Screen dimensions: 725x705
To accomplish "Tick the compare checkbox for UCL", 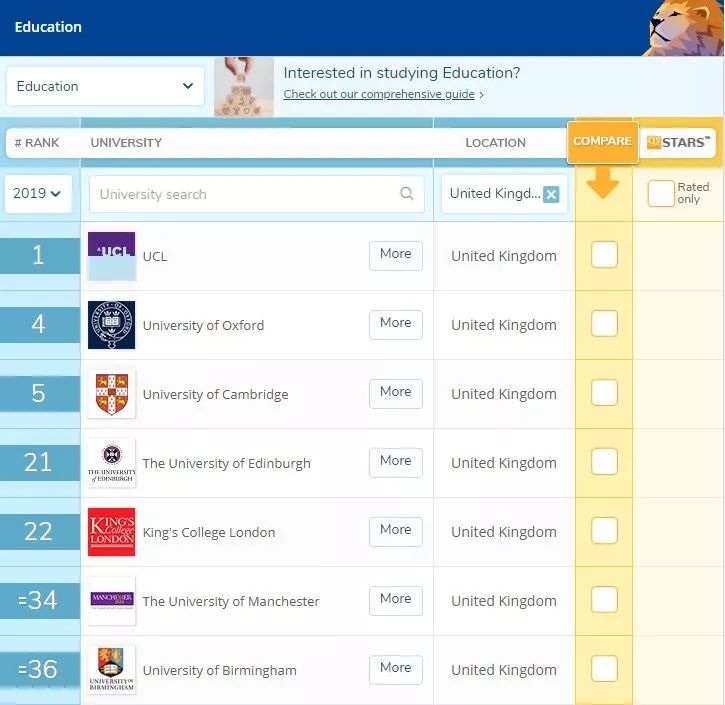I will point(604,255).
